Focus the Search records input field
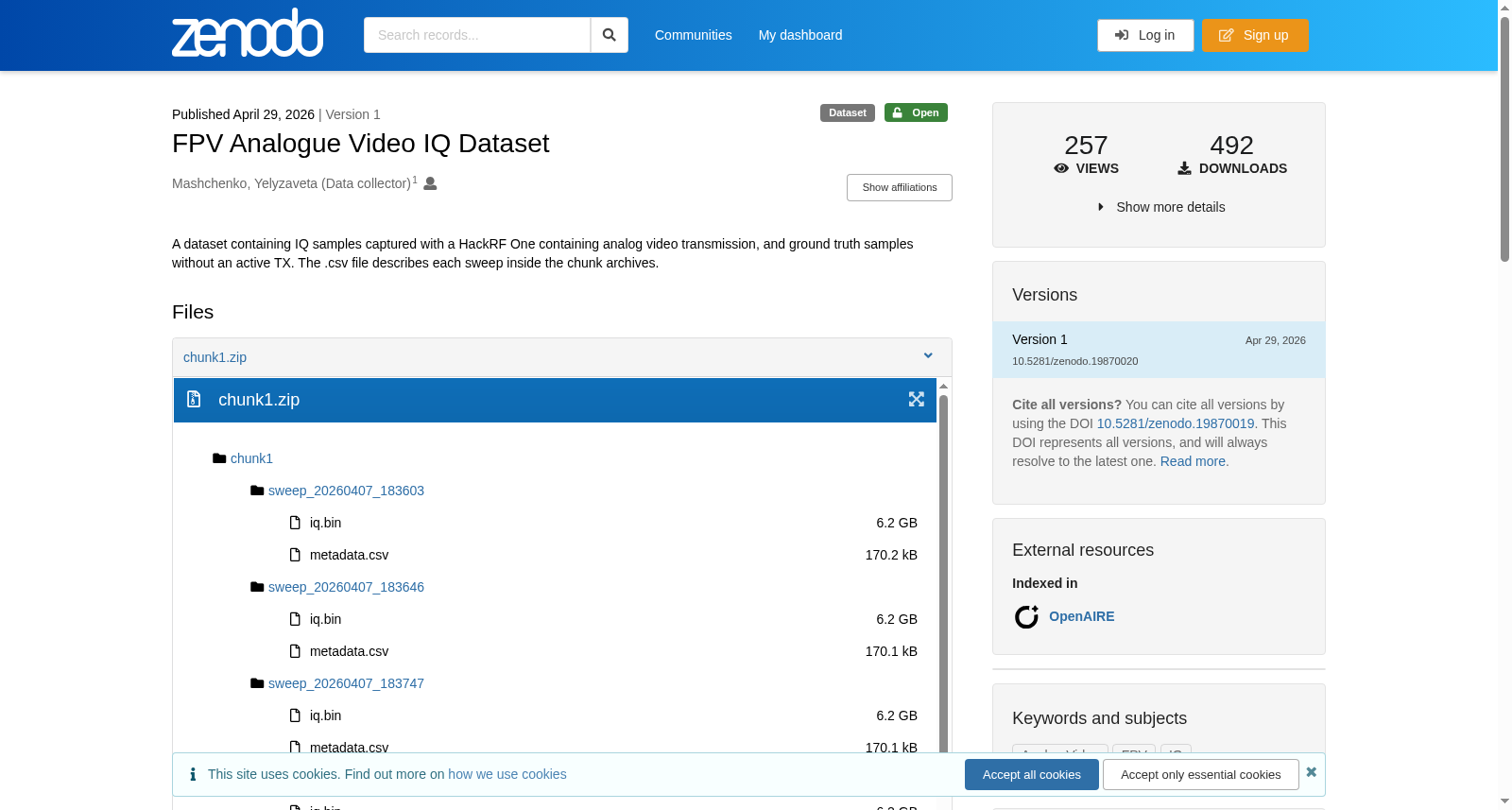The height and width of the screenshot is (810, 1512). click(477, 35)
